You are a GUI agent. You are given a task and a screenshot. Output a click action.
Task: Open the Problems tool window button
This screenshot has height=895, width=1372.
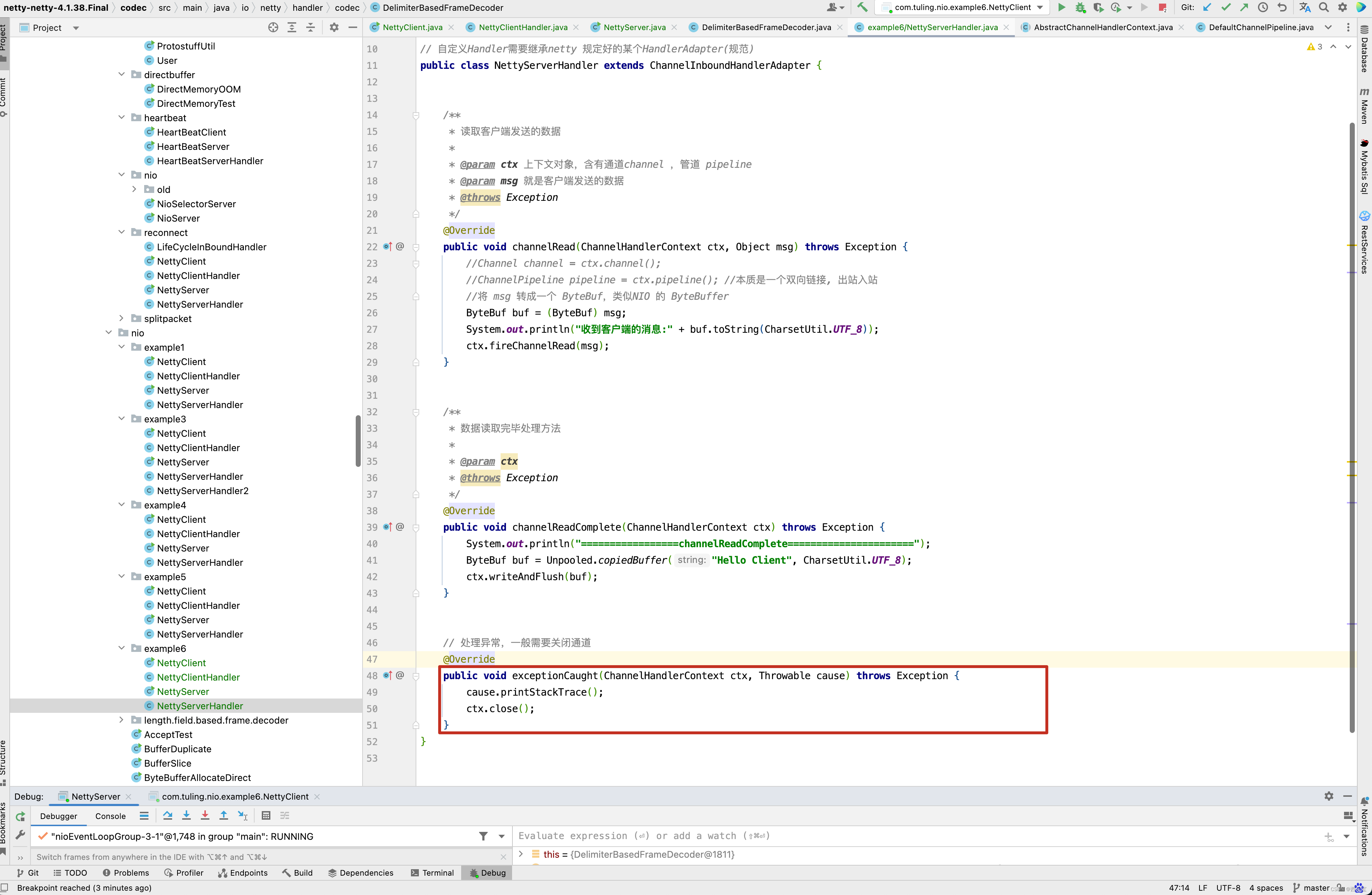pos(126,872)
